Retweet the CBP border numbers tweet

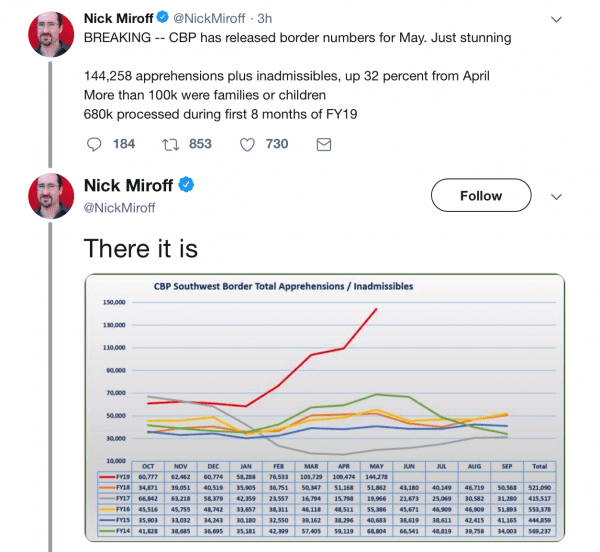169,144
